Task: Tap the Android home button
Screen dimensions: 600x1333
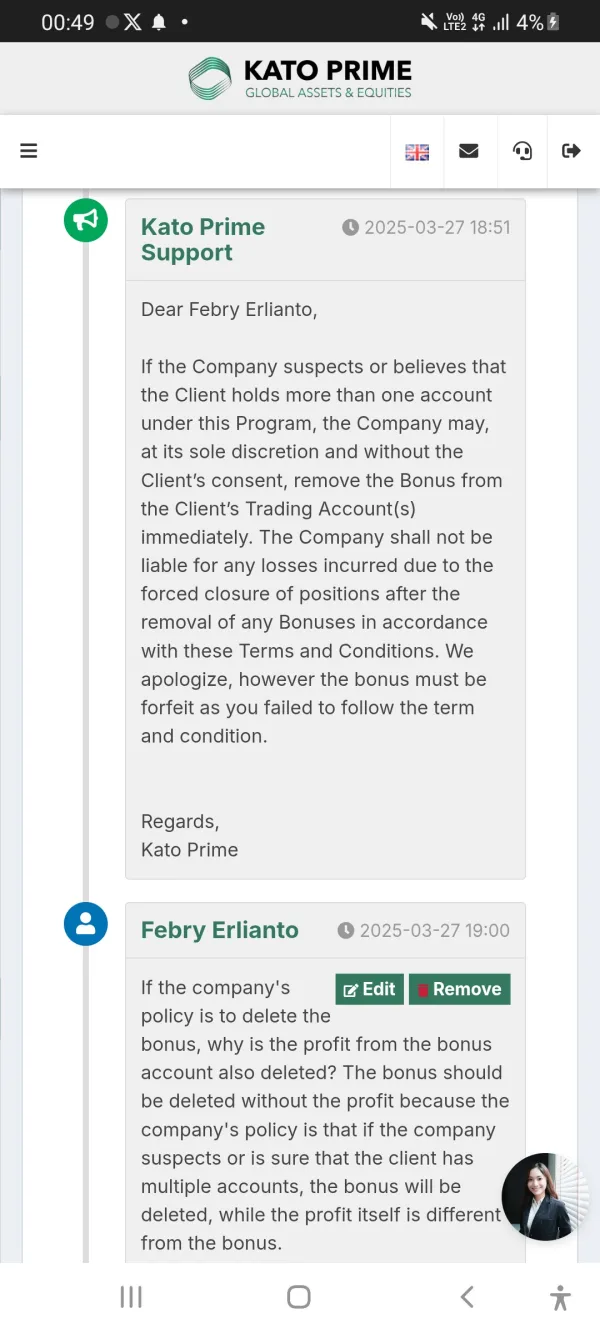Action: click(x=299, y=1297)
